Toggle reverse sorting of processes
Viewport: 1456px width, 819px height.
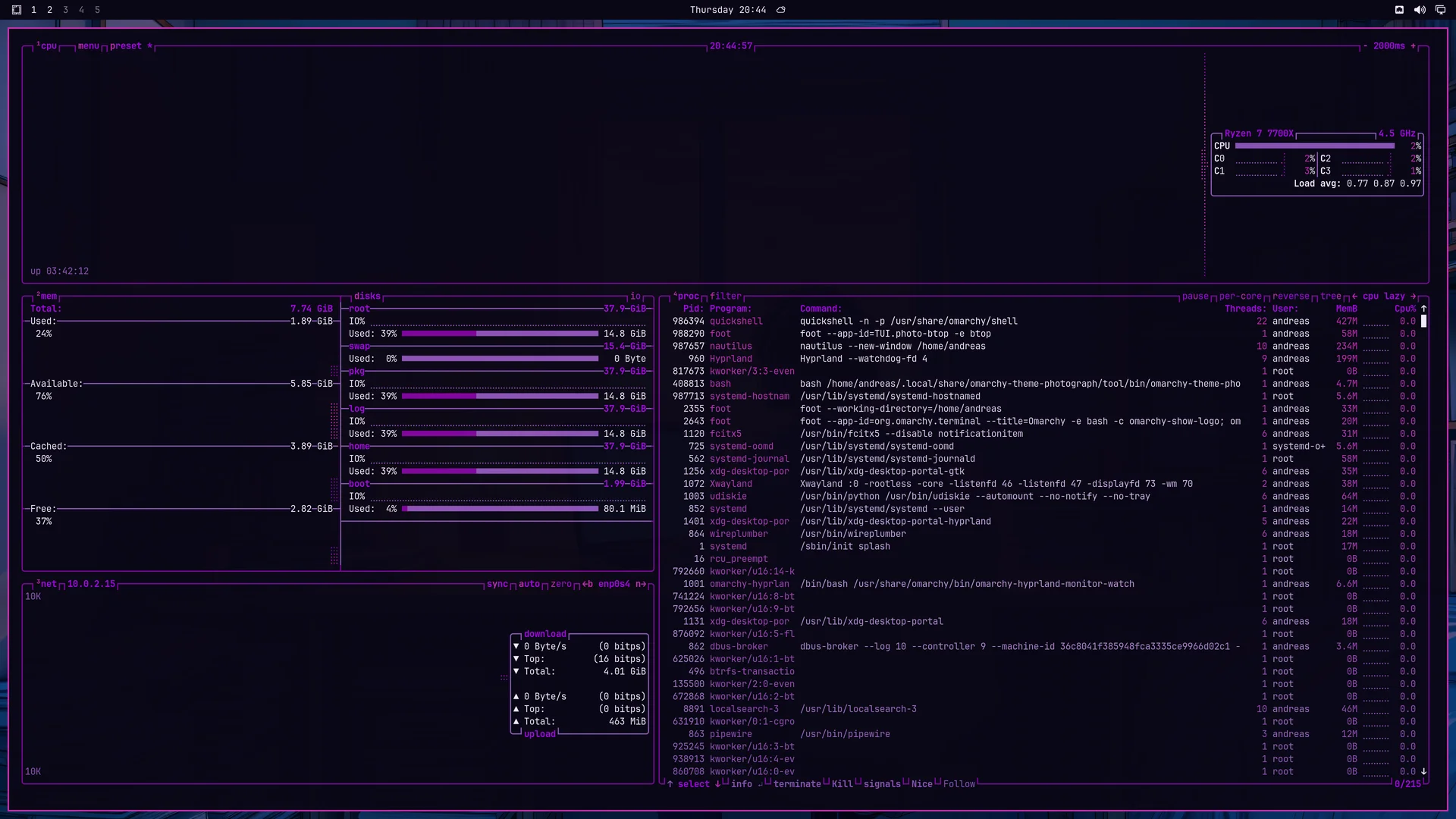[x=1291, y=297]
